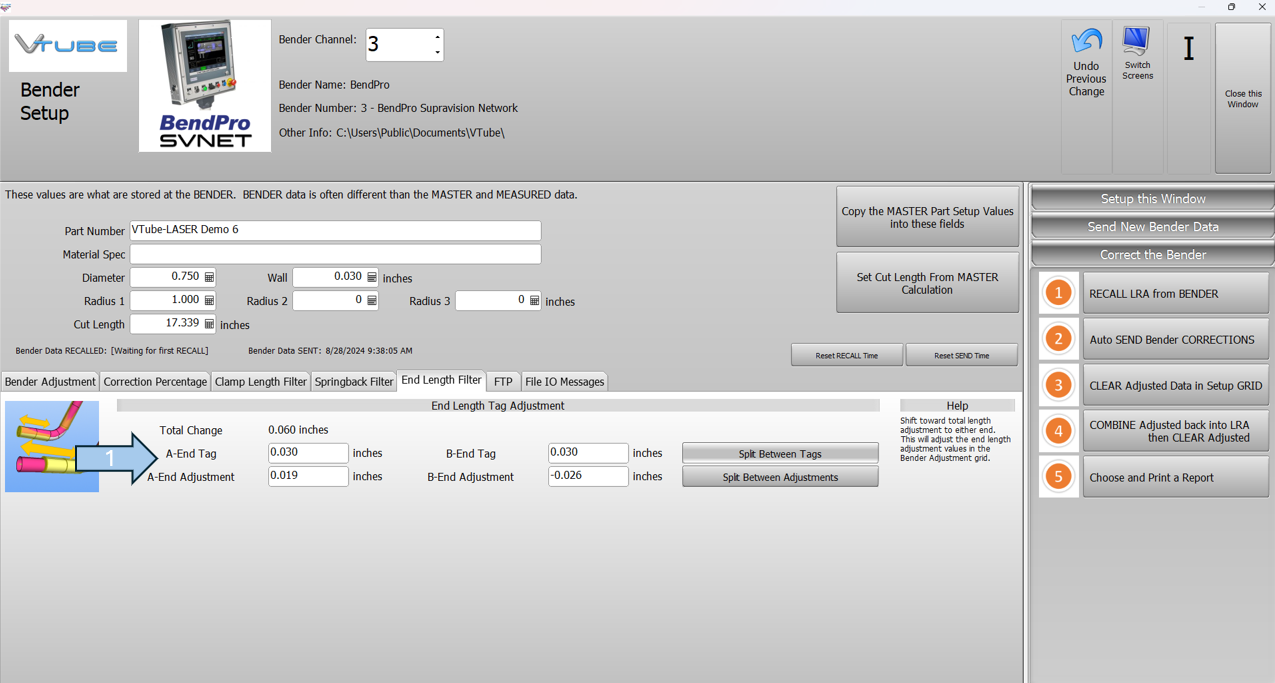Click orange step 3 circle icon
The height and width of the screenshot is (683, 1275).
click(1058, 385)
